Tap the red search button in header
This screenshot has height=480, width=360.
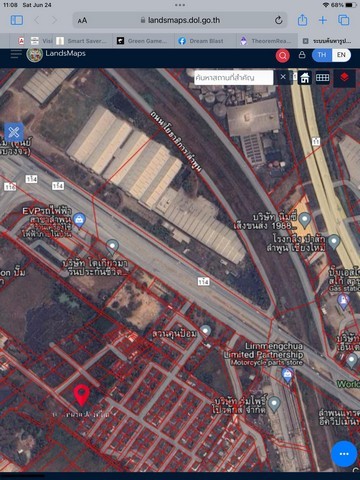click(282, 55)
